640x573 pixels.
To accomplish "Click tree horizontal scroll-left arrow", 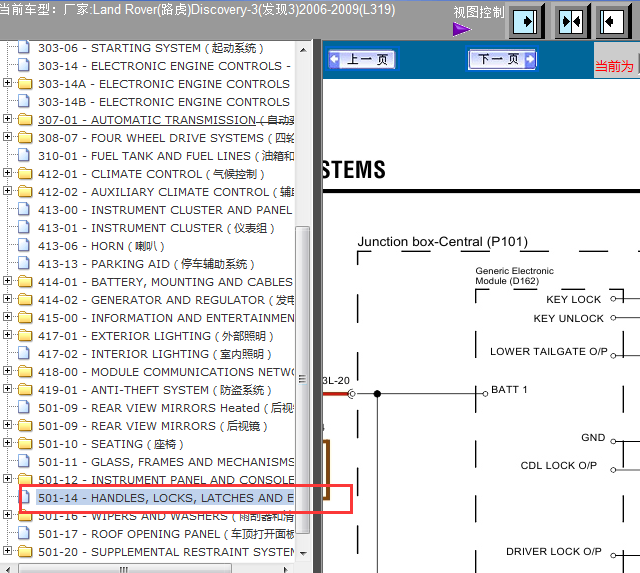I will [8, 569].
